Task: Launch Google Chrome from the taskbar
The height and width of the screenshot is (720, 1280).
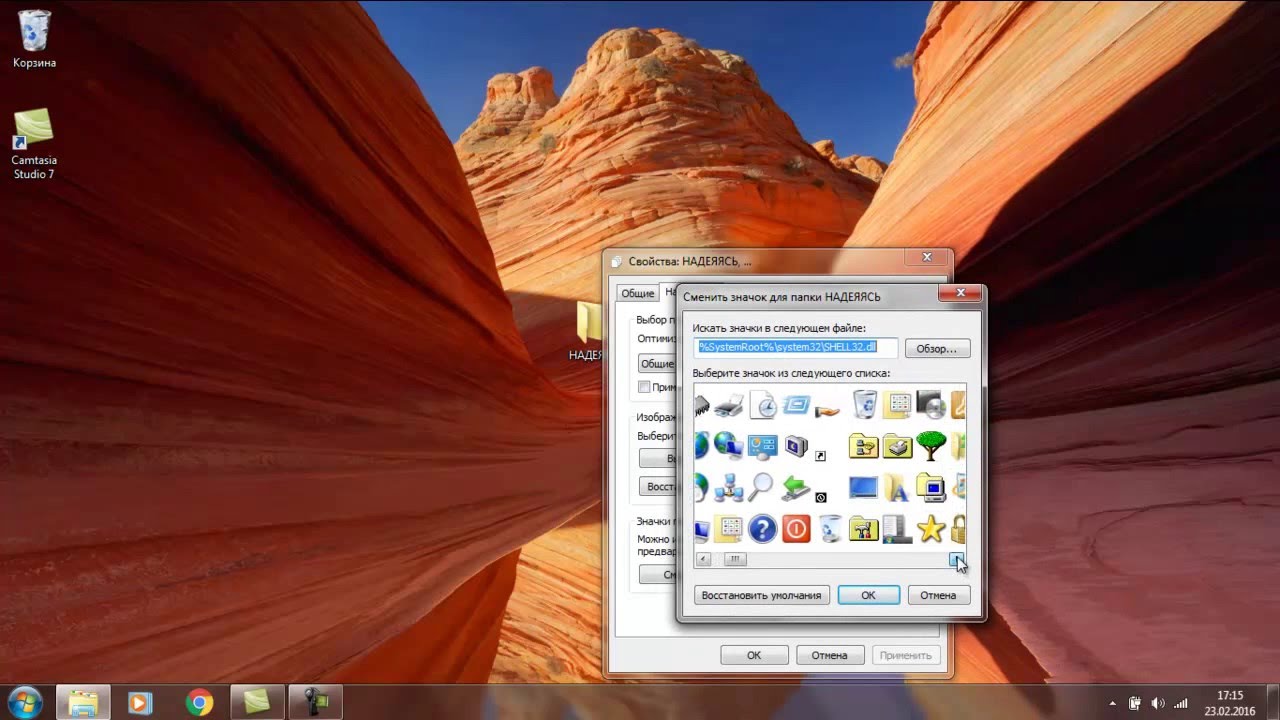Action: pyautogui.click(x=199, y=702)
